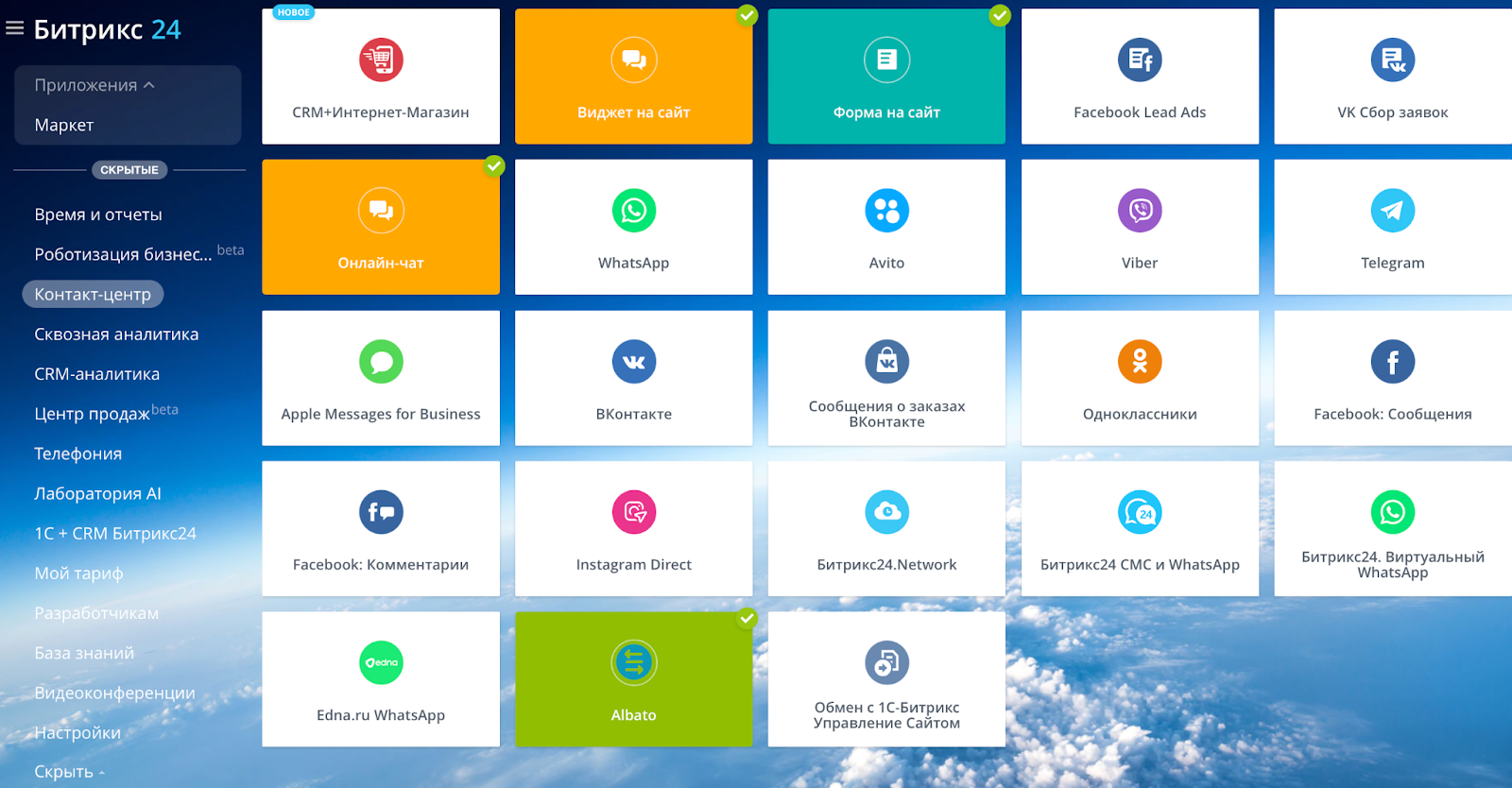Screen dimensions: 1512x788
Task: Click connected checkmark on Онлайн-чат tile
Action: tap(494, 166)
